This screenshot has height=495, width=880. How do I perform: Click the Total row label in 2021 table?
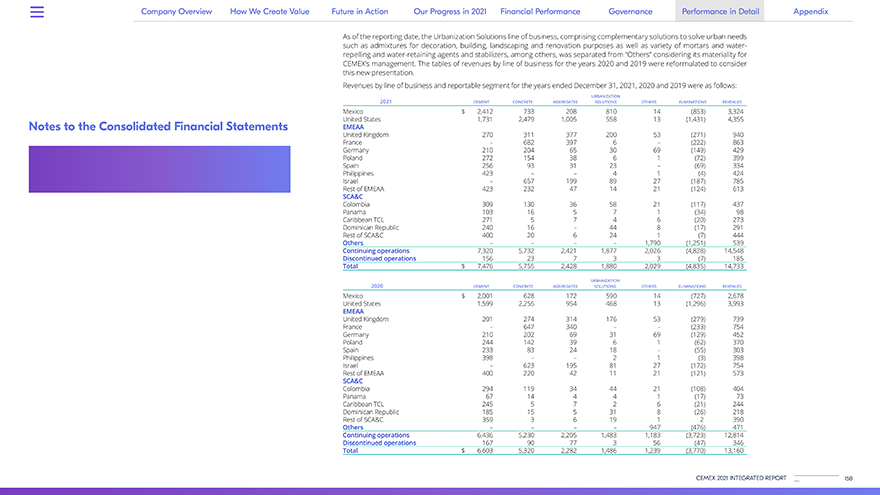pos(350,266)
